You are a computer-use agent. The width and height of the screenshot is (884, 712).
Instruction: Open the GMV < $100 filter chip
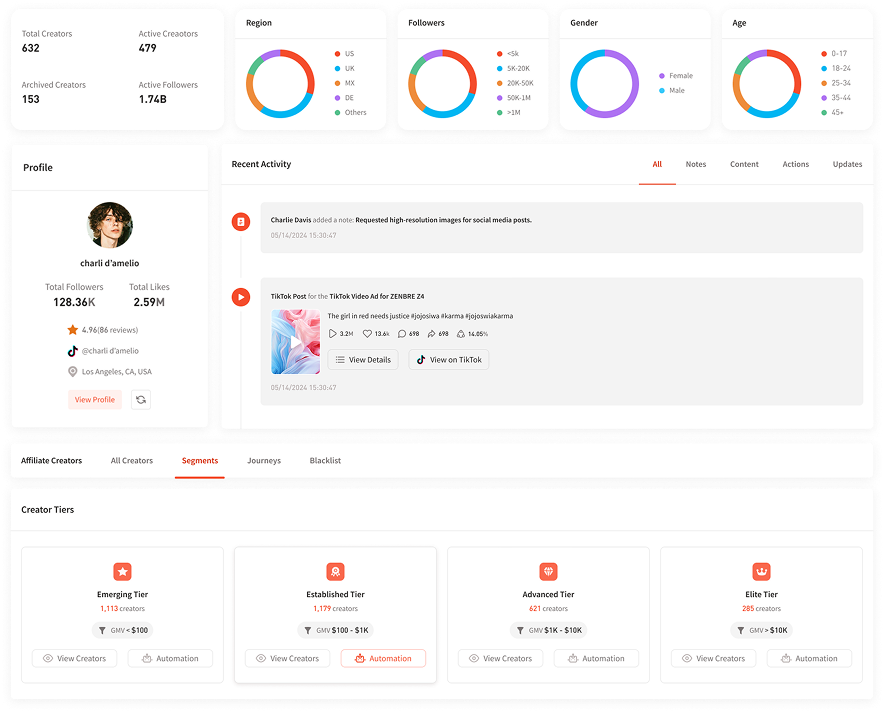click(122, 631)
